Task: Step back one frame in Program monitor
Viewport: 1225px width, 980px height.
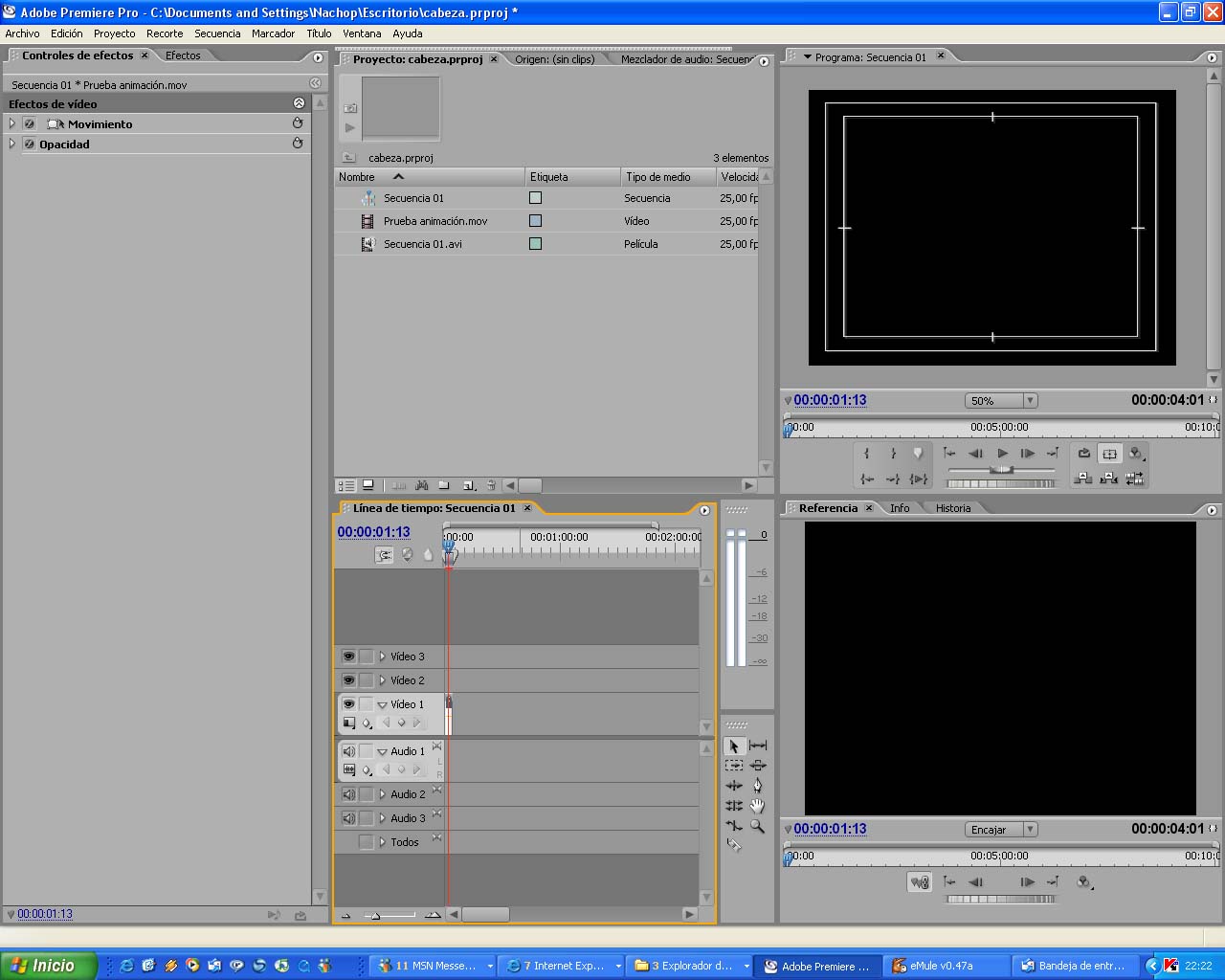Action: point(975,454)
